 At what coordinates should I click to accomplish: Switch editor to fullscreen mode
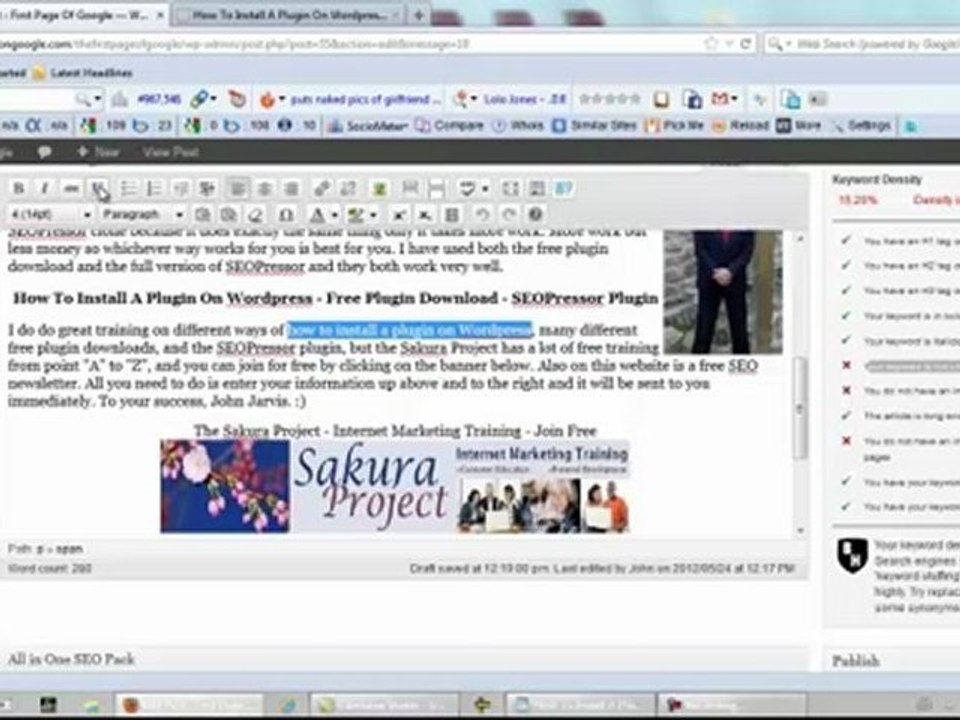pyautogui.click(x=510, y=189)
